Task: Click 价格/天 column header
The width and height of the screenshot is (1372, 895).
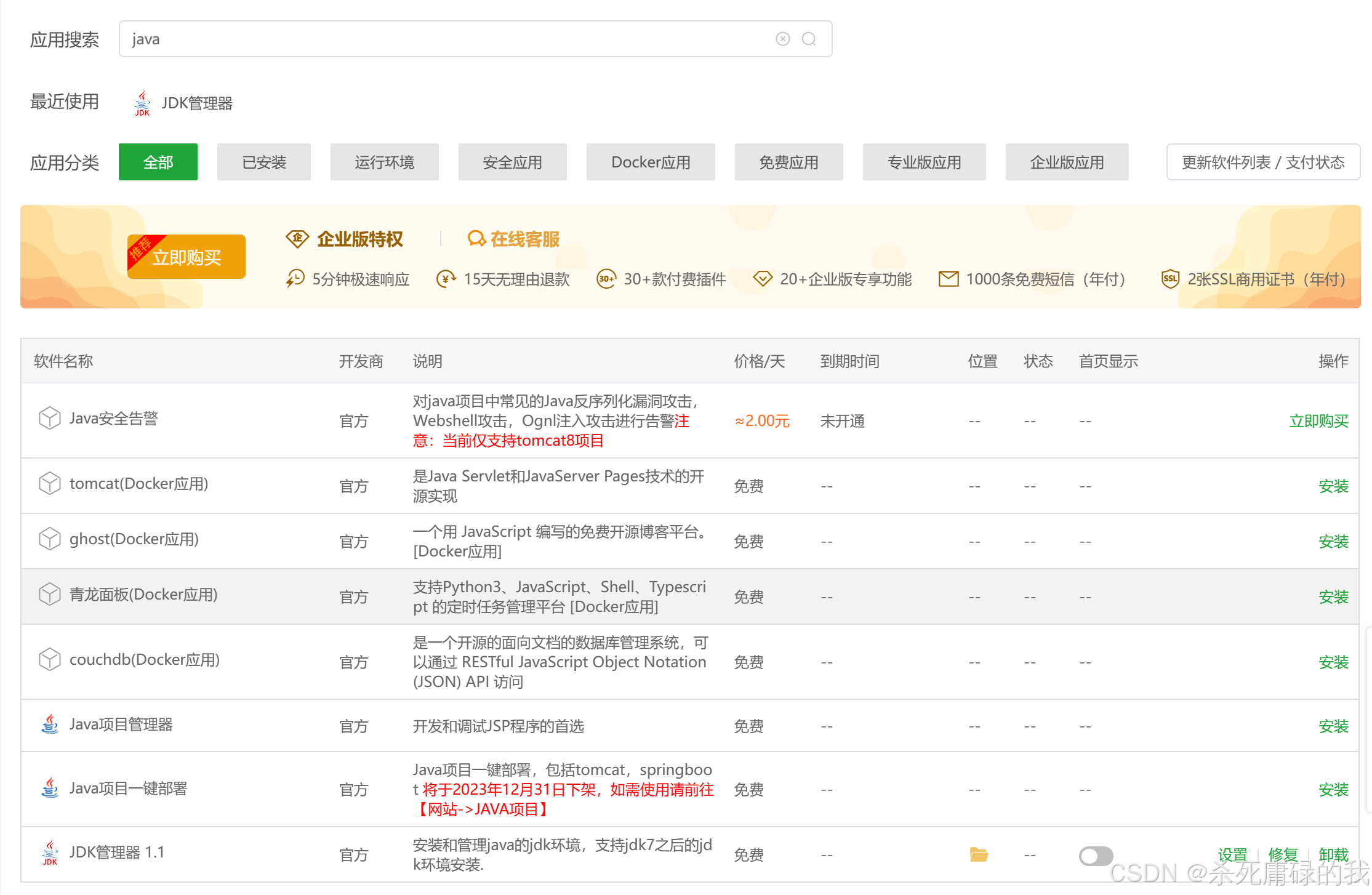Action: 760,361
